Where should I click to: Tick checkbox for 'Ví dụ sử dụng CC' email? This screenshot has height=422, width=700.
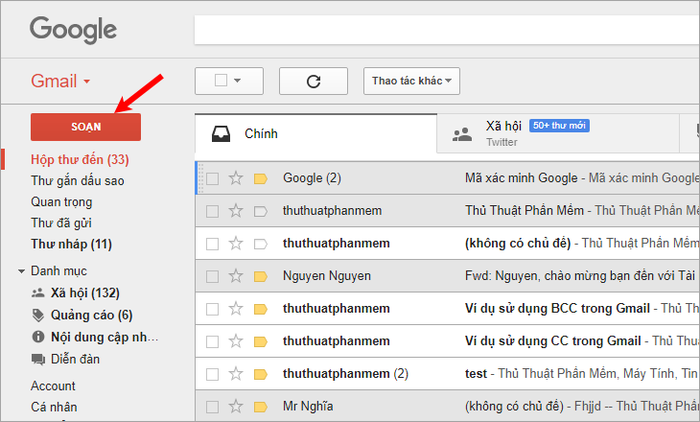pyautogui.click(x=212, y=342)
